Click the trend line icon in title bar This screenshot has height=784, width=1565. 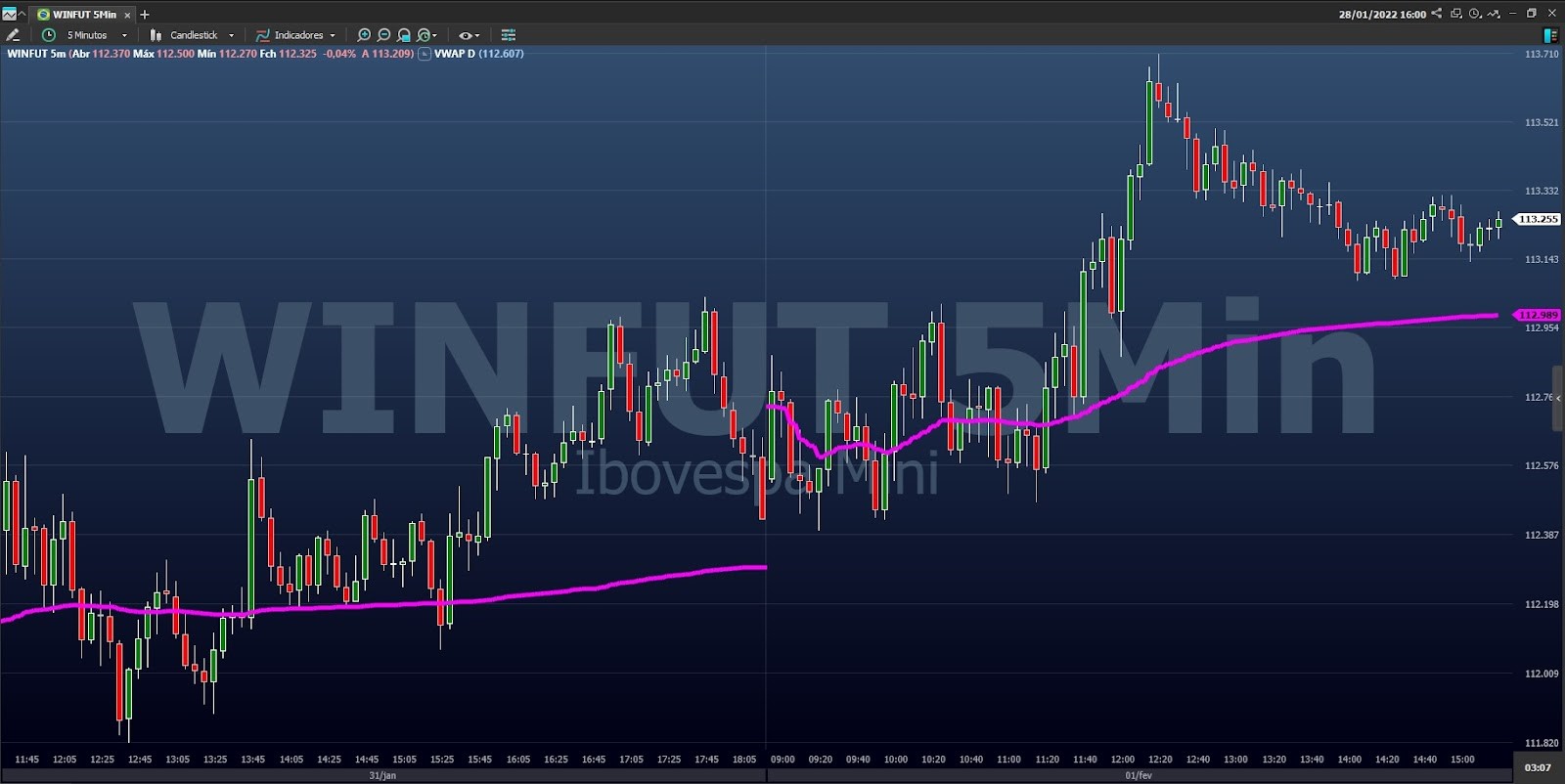point(1493,14)
